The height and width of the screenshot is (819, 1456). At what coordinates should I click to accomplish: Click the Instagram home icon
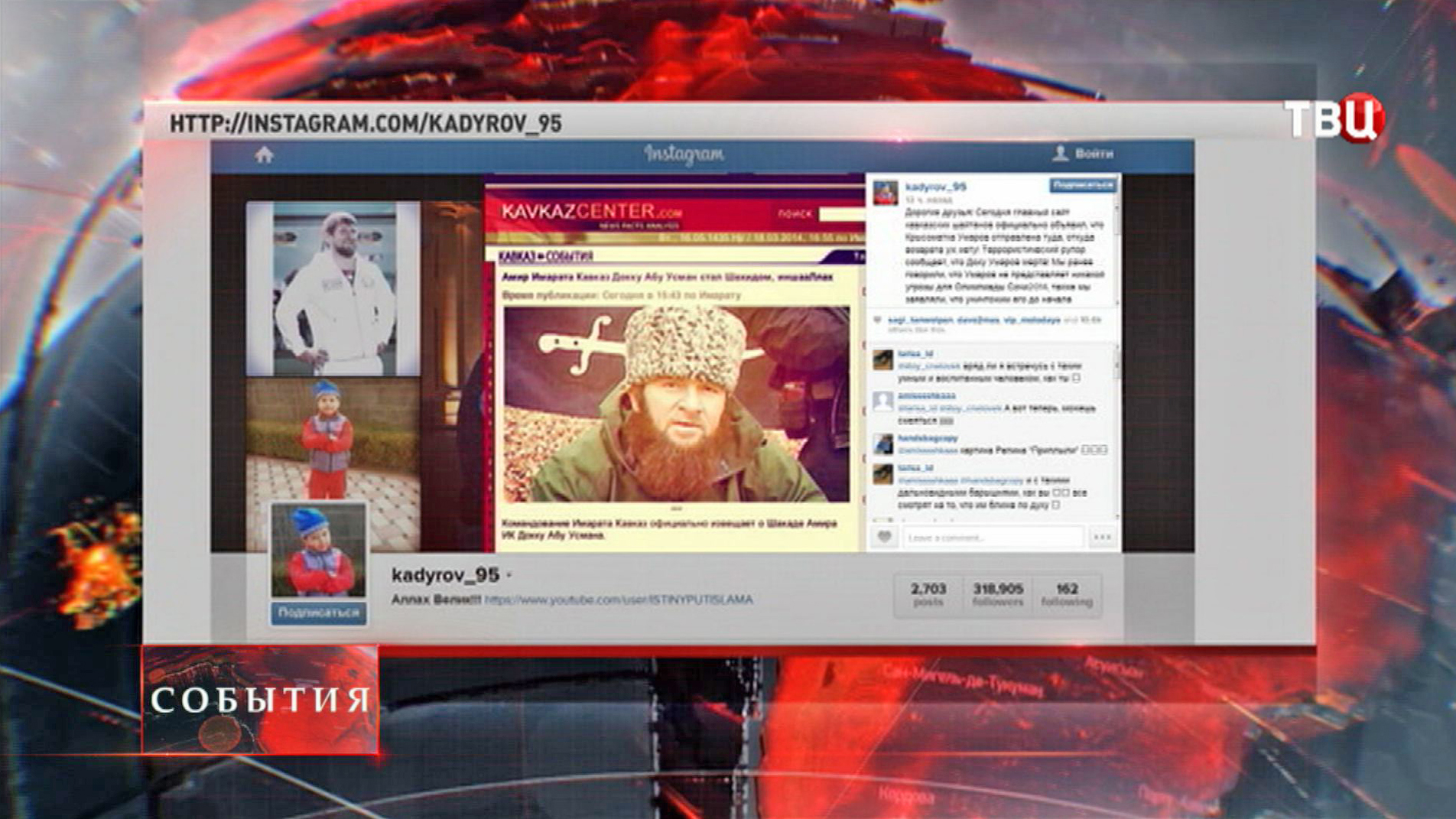tap(264, 155)
